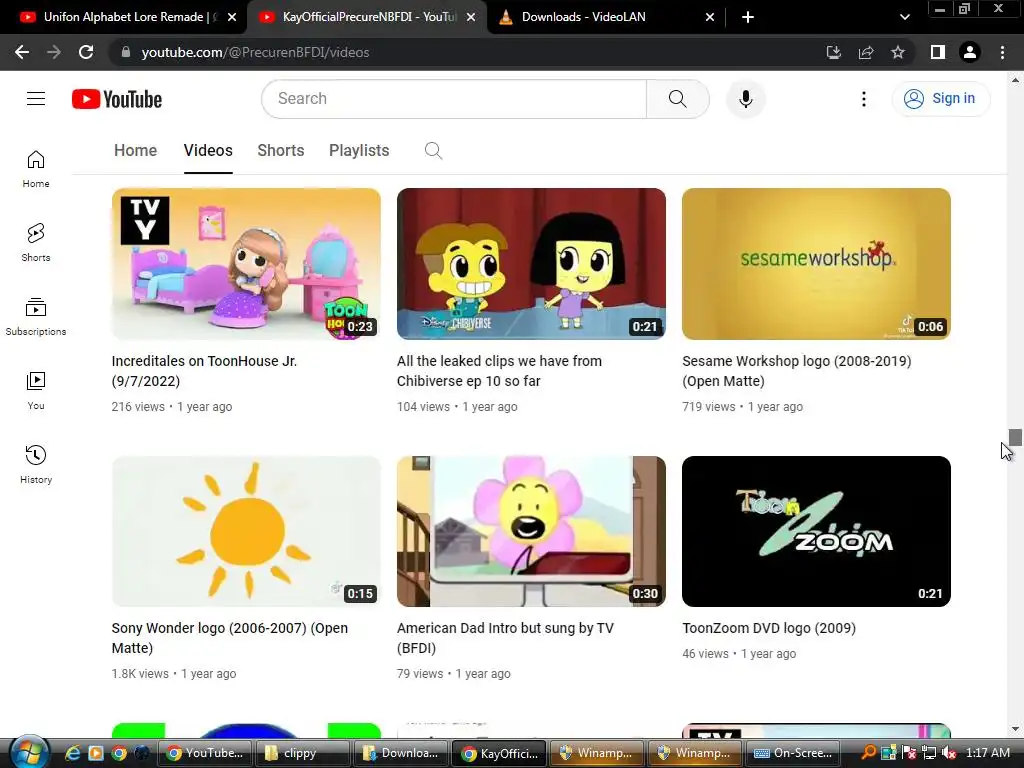Click scrollbar down arrow
This screenshot has width=1024, height=768.
pyautogui.click(x=1015, y=729)
